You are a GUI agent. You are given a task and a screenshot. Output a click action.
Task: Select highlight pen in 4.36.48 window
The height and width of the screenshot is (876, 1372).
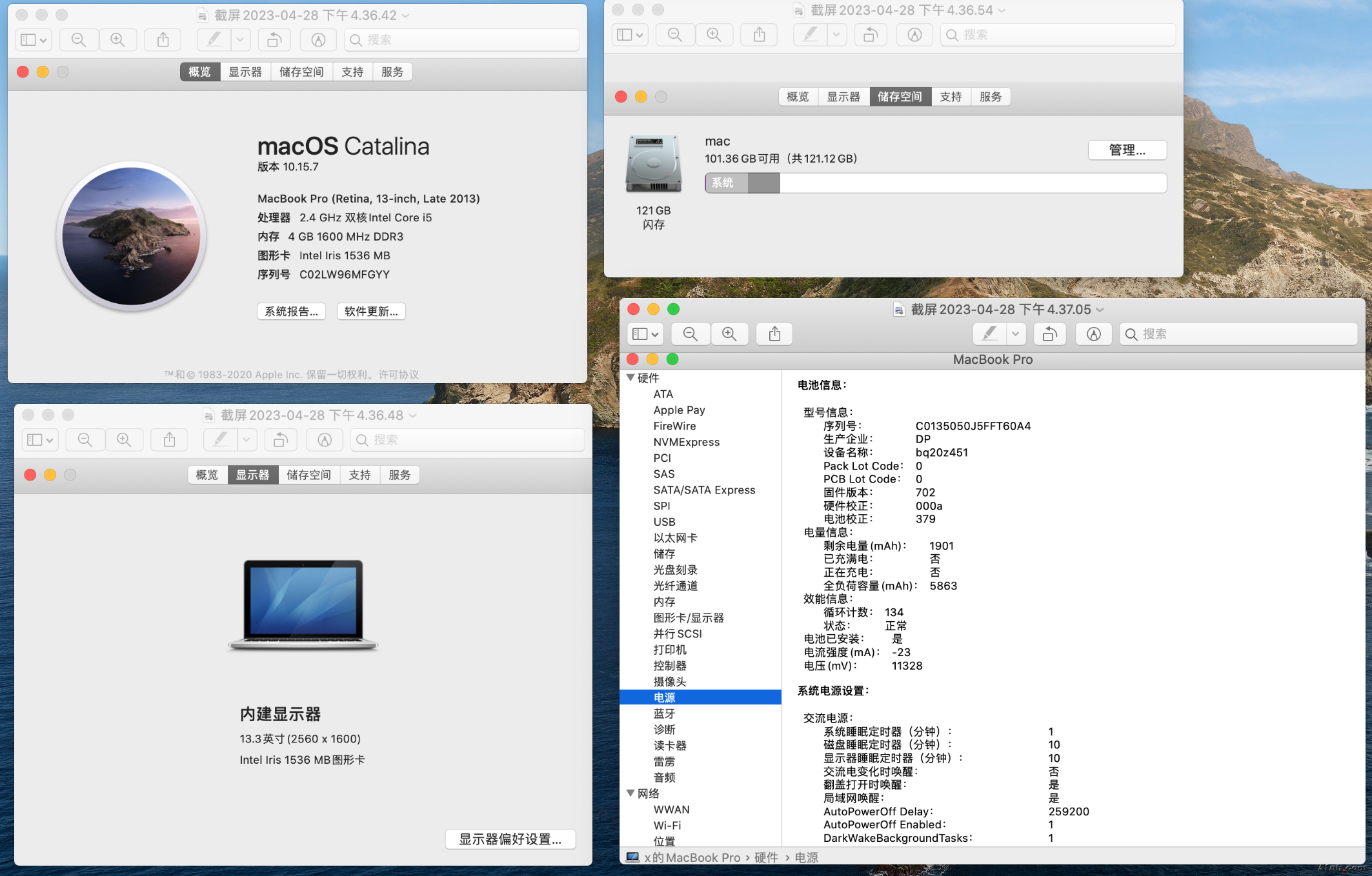(x=221, y=440)
